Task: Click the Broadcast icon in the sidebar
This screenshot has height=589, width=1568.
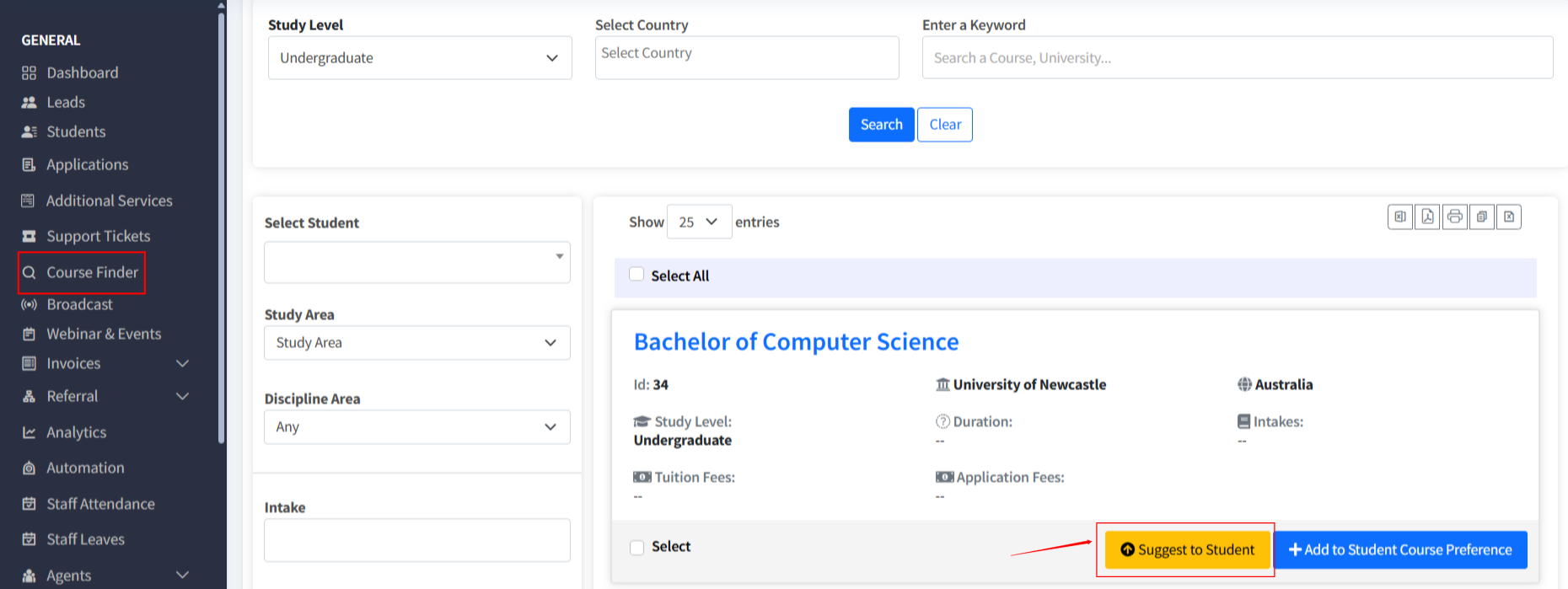Action: tap(30, 304)
